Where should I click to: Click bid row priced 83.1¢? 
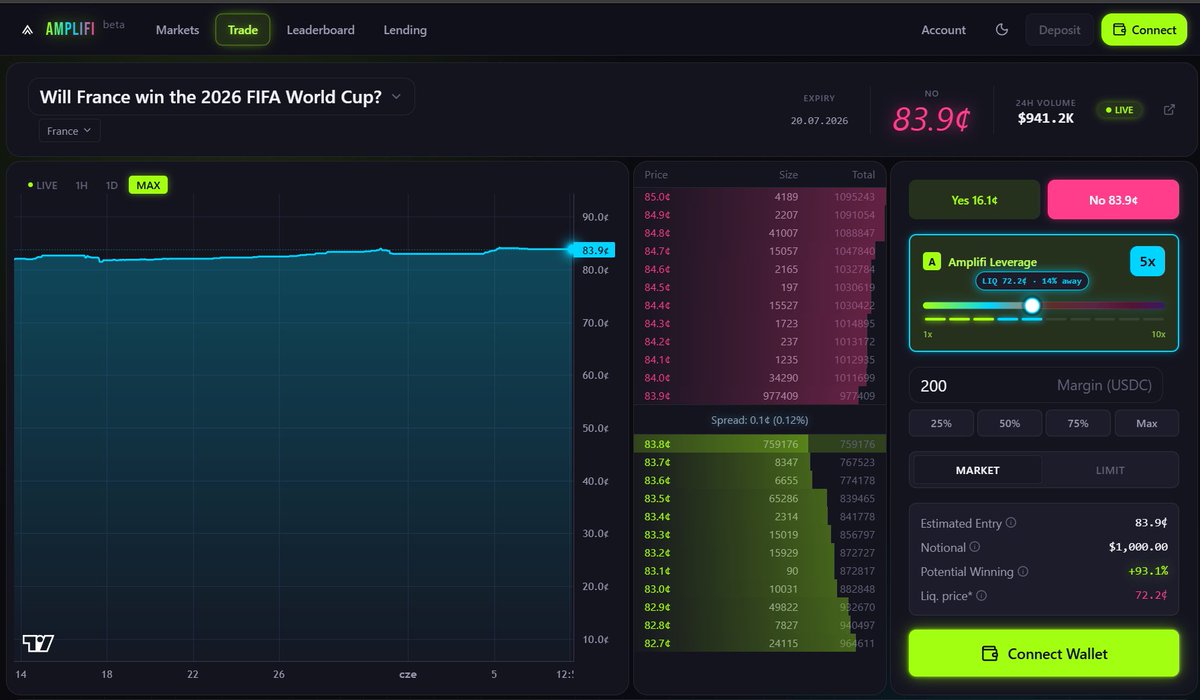pos(759,570)
